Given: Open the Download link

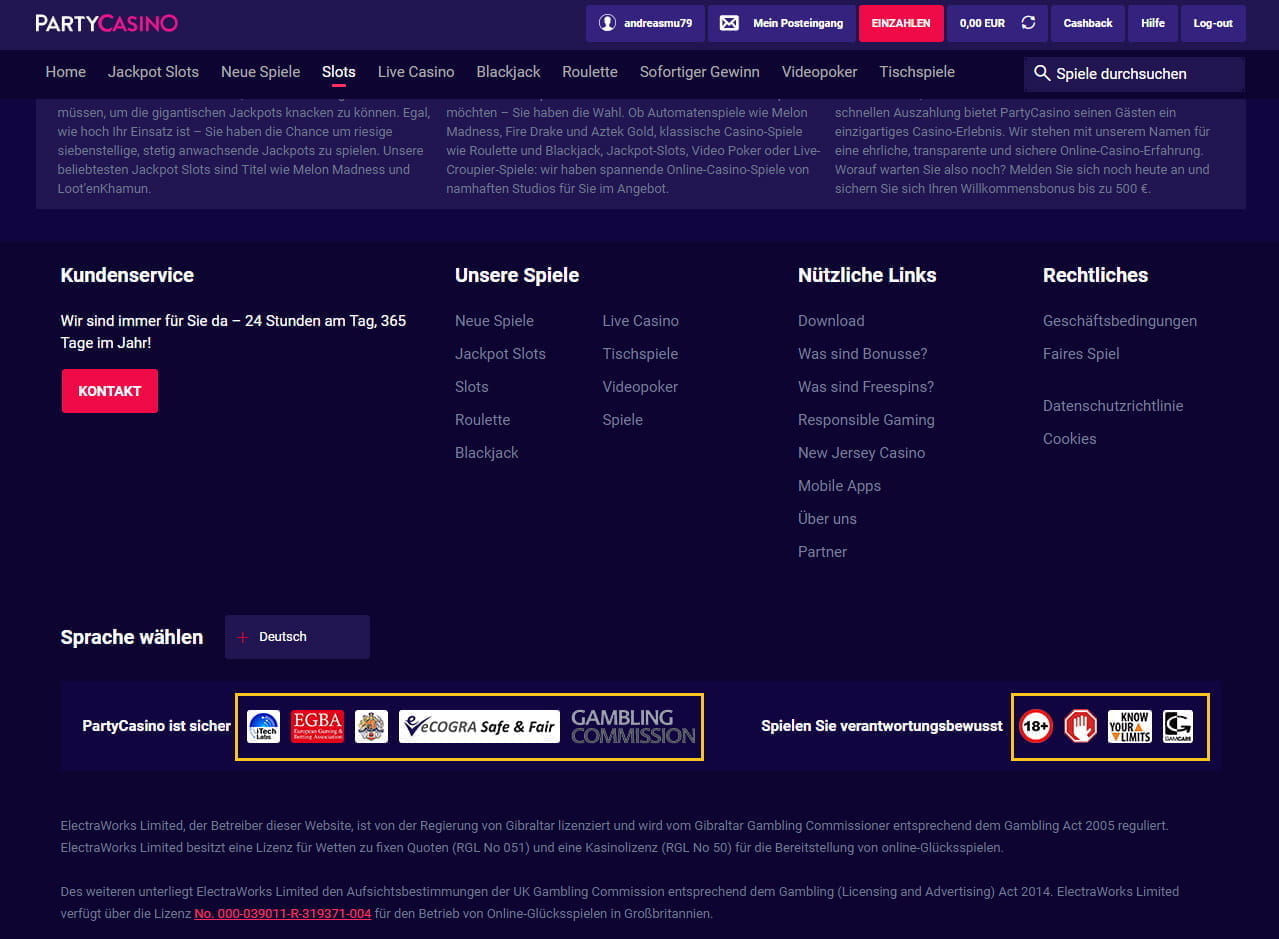Looking at the screenshot, I should 831,321.
